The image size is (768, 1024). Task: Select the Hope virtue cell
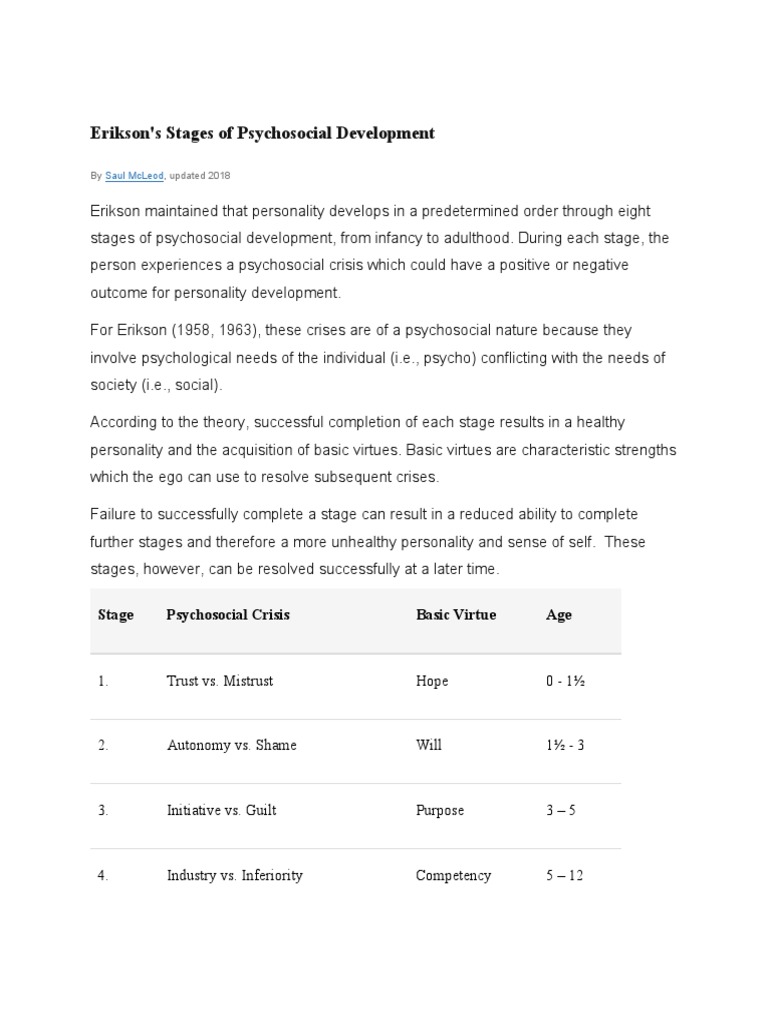432,681
